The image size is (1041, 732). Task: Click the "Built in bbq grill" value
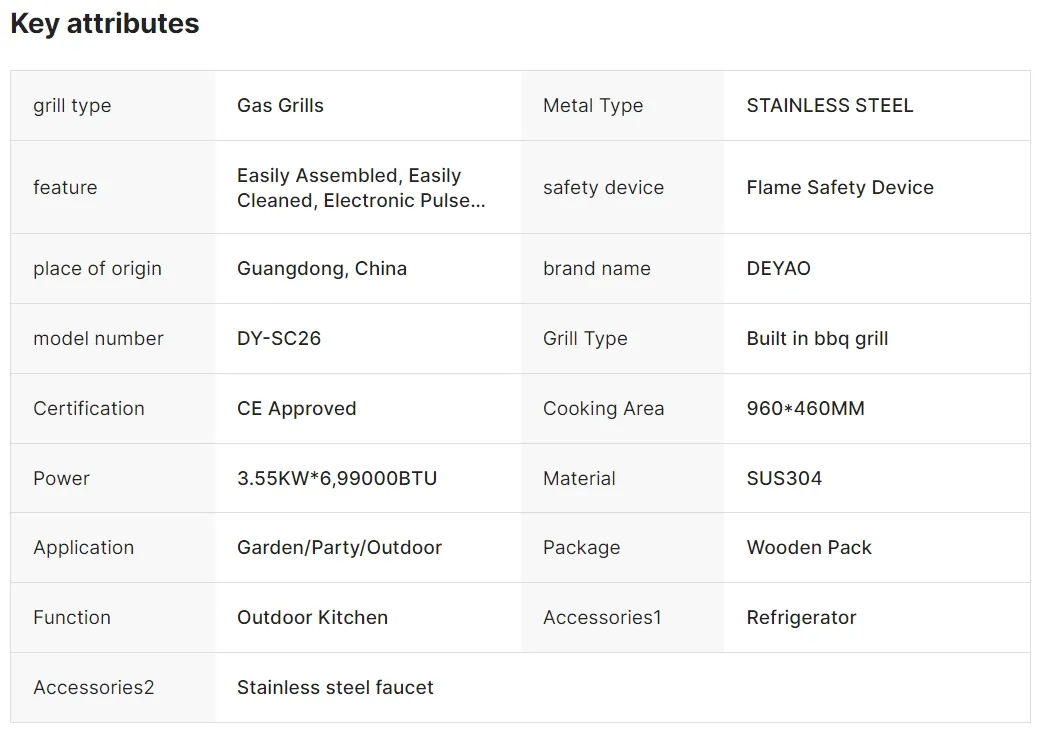coord(817,339)
